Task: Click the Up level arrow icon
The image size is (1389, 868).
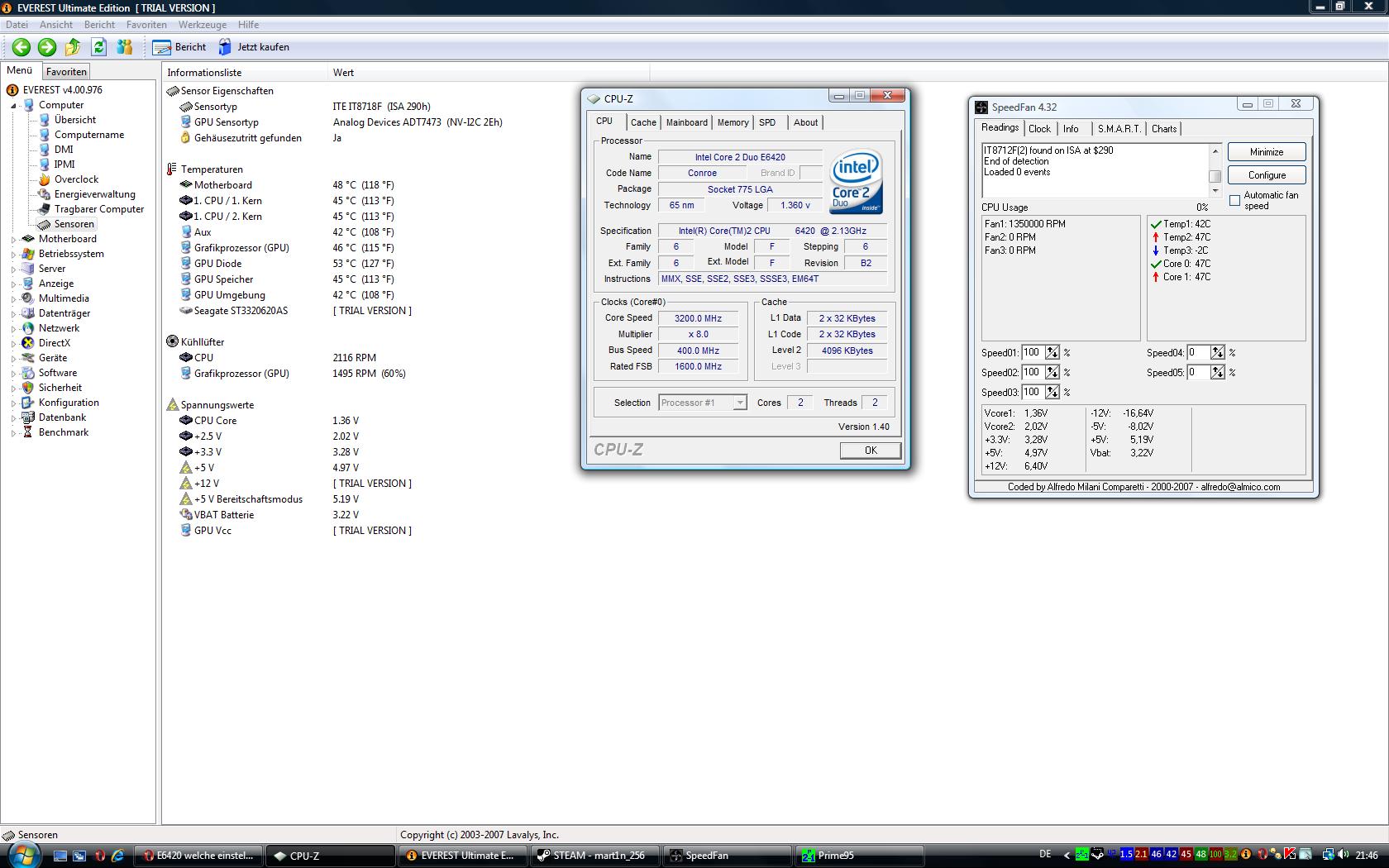Action: click(73, 47)
